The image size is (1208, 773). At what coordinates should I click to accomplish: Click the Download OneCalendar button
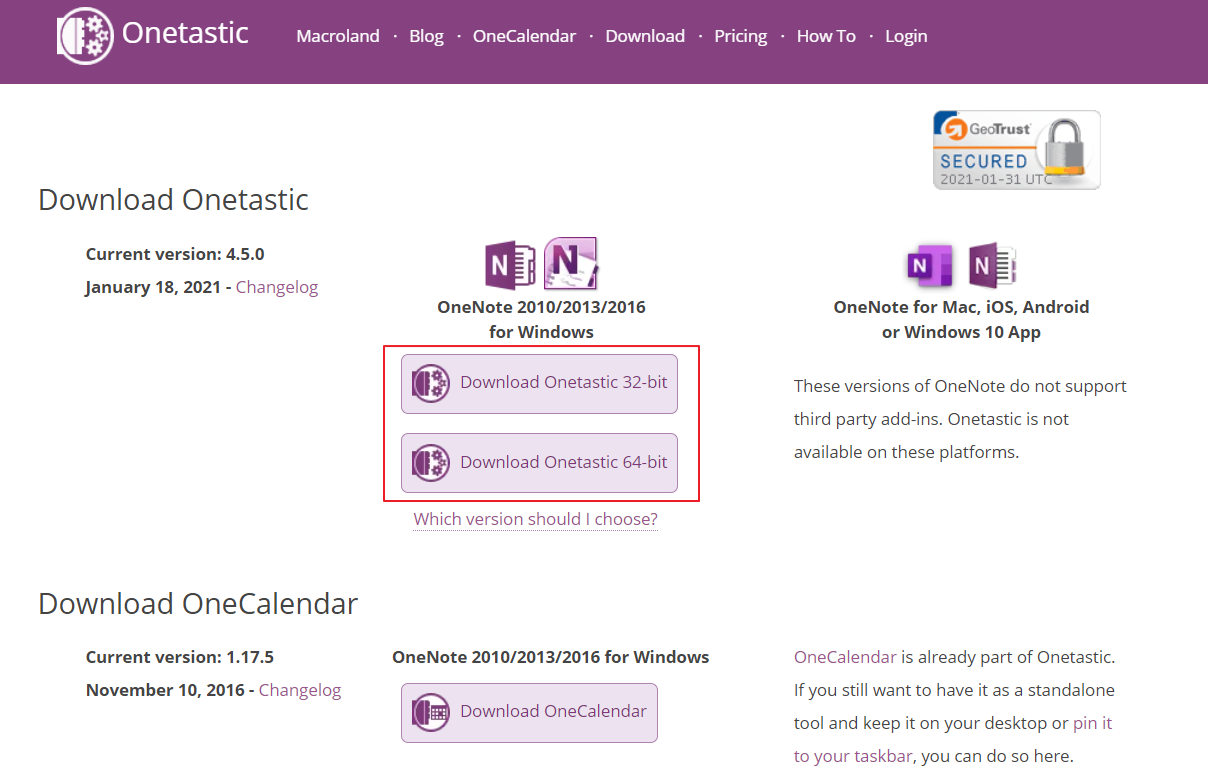529,712
